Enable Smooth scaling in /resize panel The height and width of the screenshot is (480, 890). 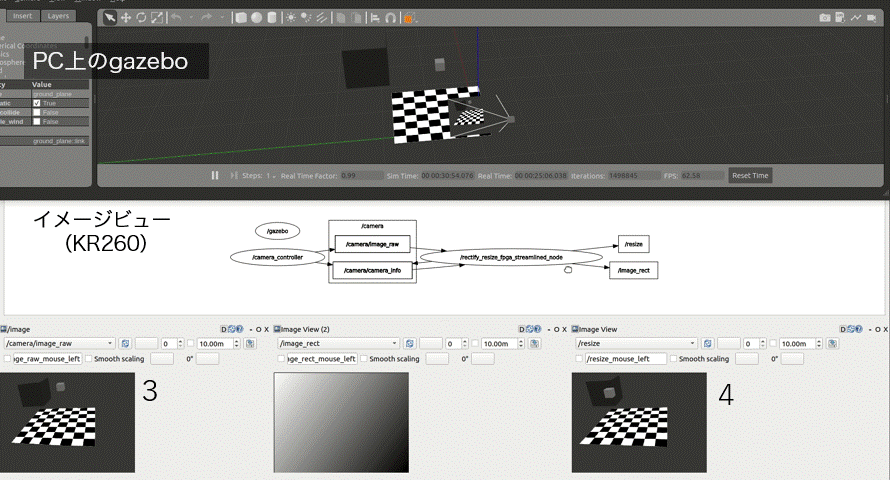(x=674, y=359)
